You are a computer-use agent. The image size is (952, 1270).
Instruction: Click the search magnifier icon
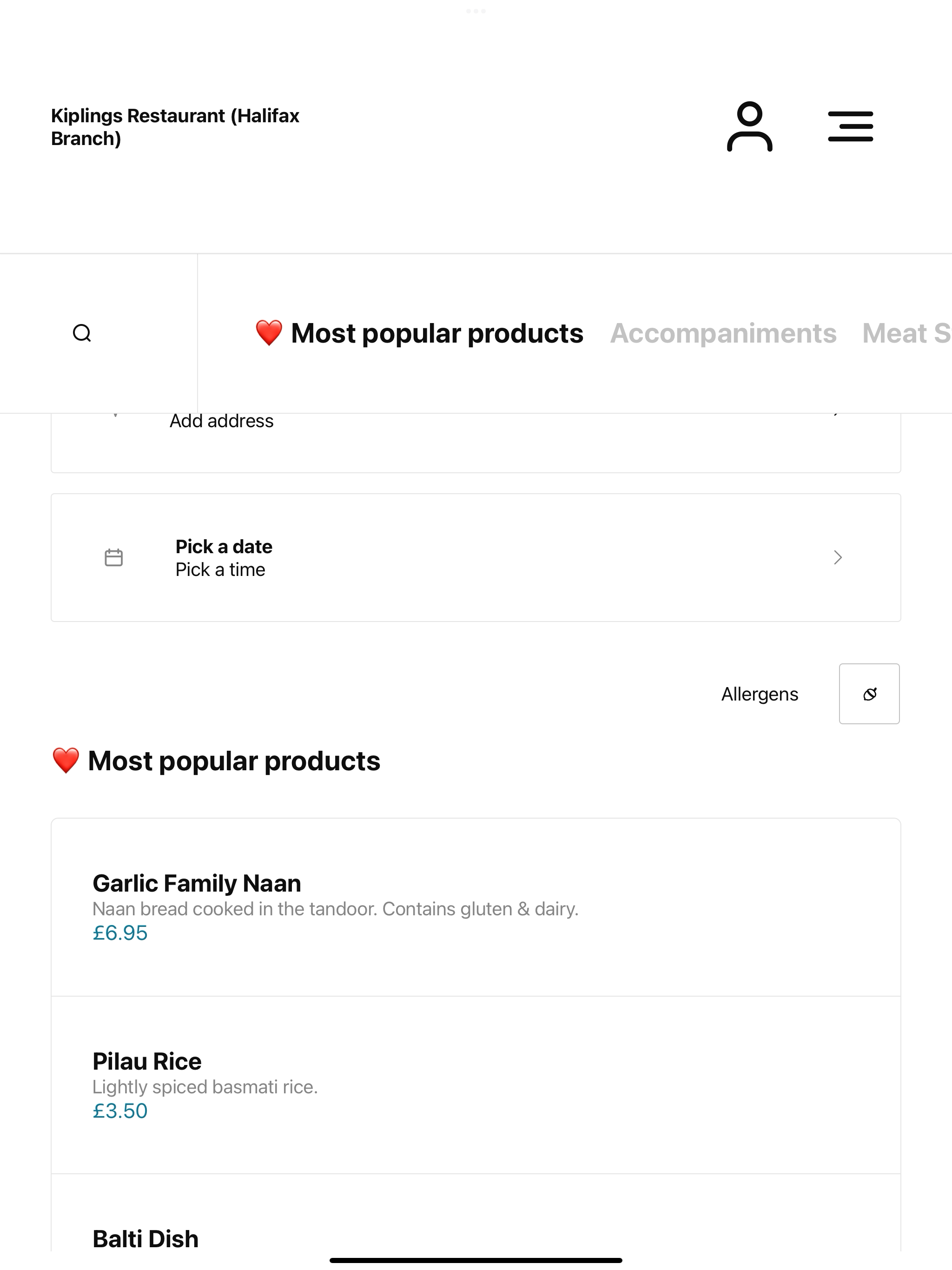[x=82, y=333]
